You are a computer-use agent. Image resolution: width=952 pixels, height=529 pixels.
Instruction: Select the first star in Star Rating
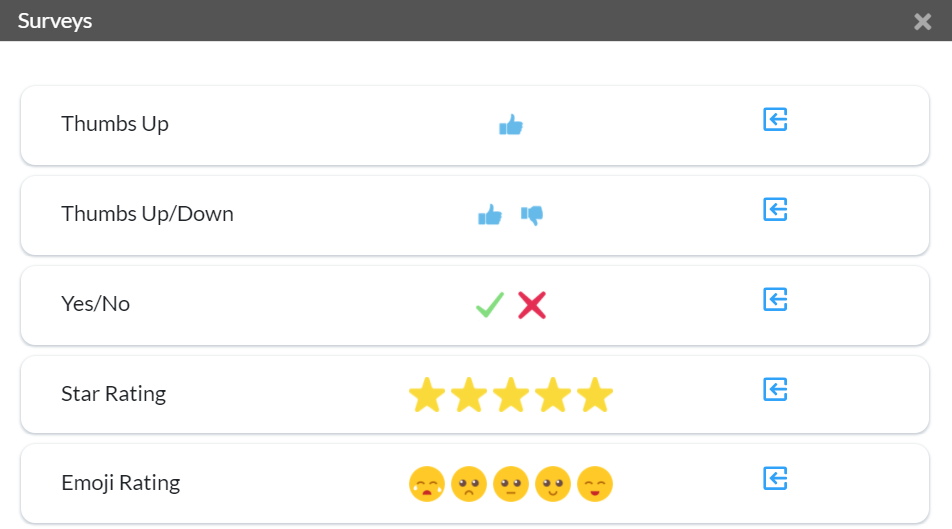coord(427,395)
